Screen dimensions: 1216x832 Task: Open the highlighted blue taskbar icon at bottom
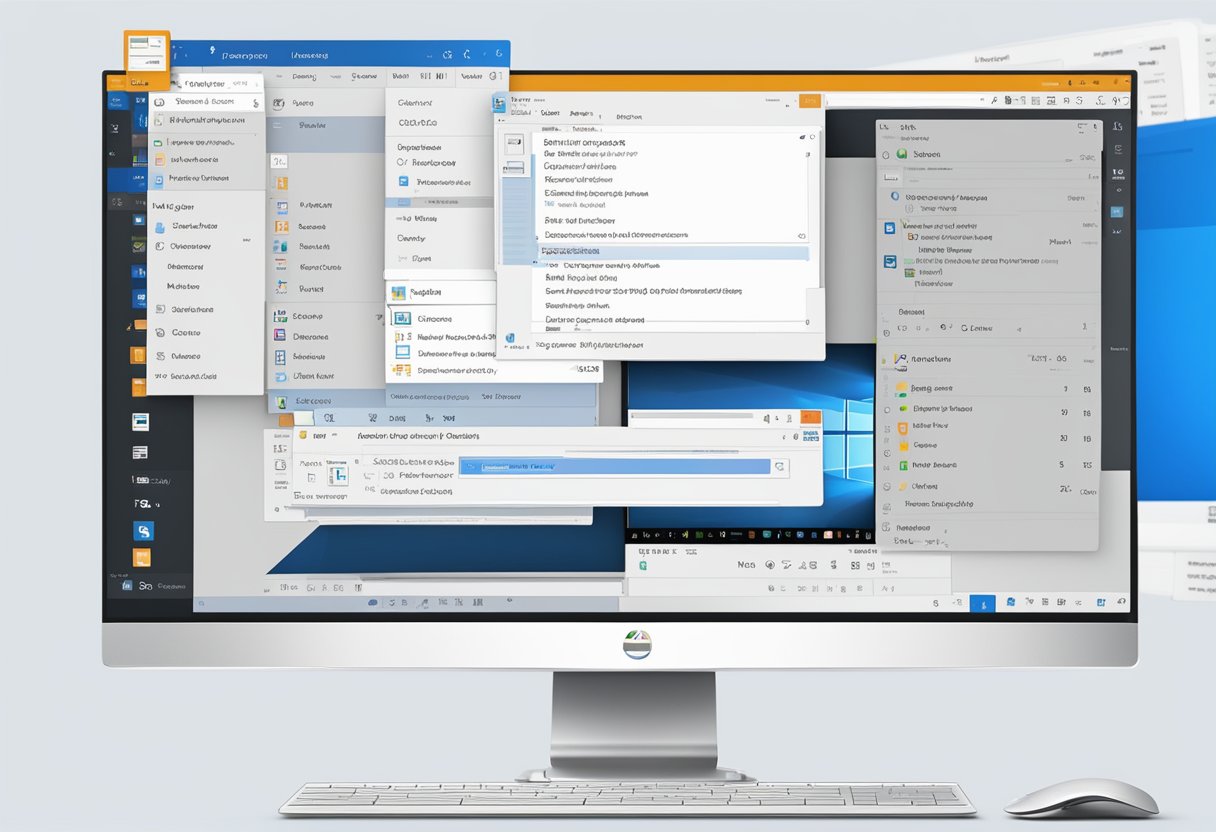[x=982, y=603]
